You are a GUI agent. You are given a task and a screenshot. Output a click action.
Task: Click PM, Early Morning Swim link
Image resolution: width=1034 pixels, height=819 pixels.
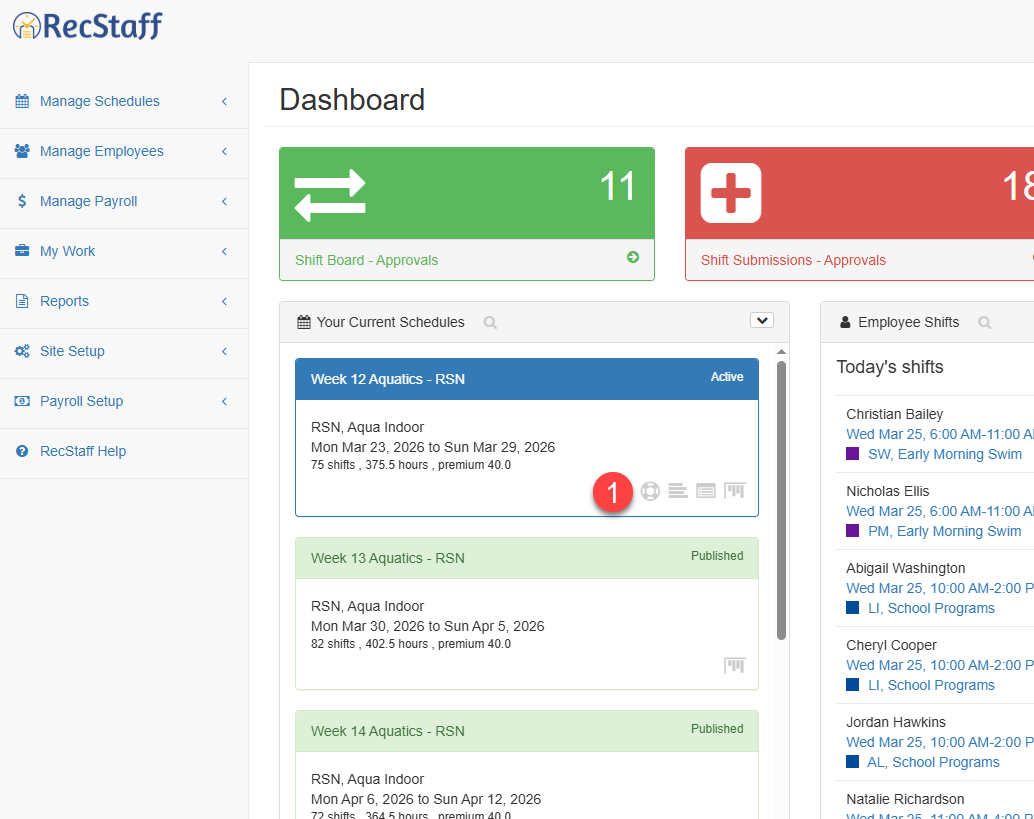click(944, 531)
